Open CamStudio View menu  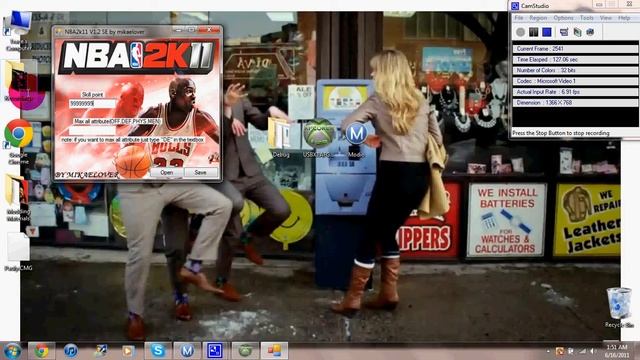coord(605,18)
